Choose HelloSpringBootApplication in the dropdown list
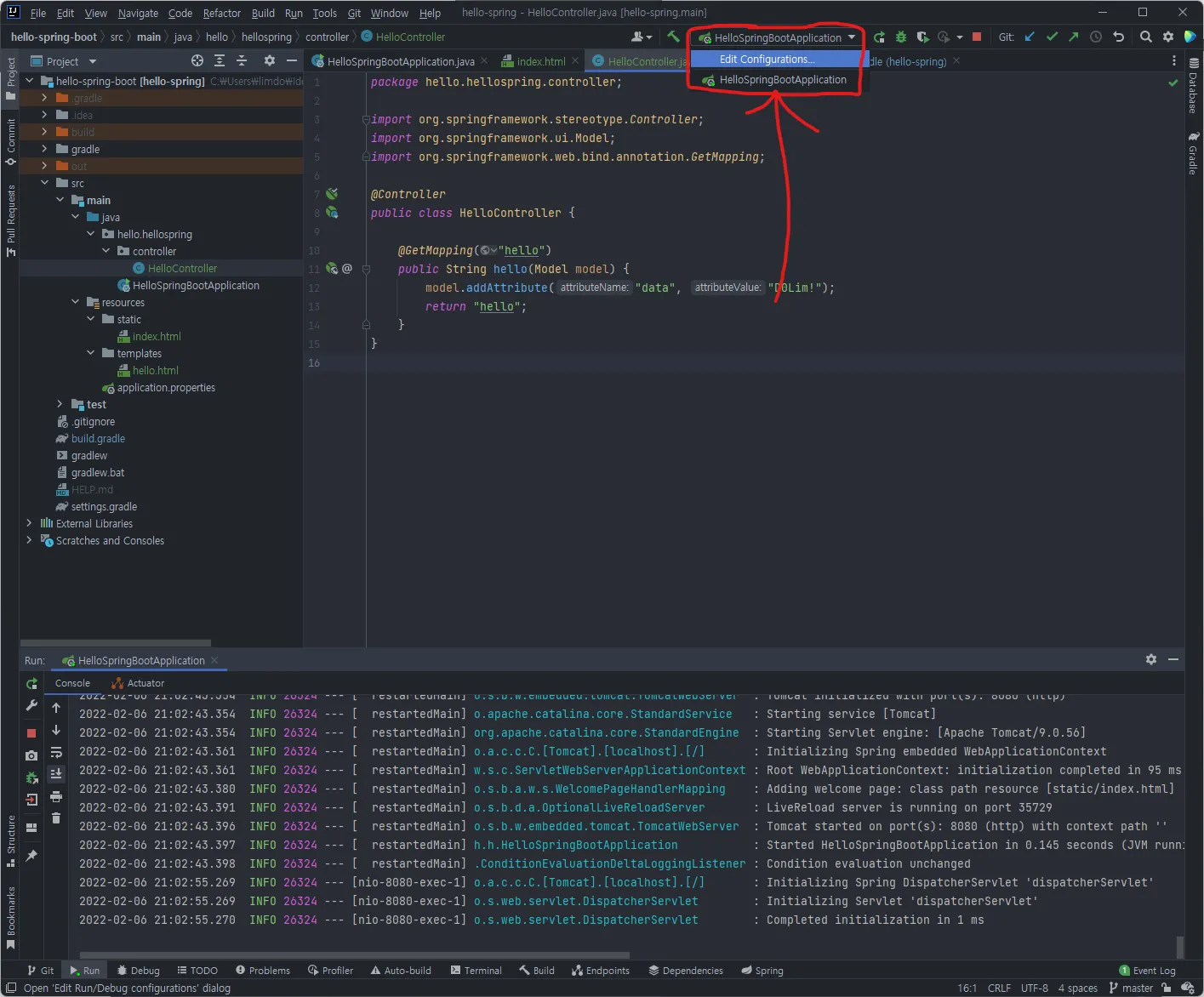This screenshot has width=1204, height=997. [x=776, y=80]
